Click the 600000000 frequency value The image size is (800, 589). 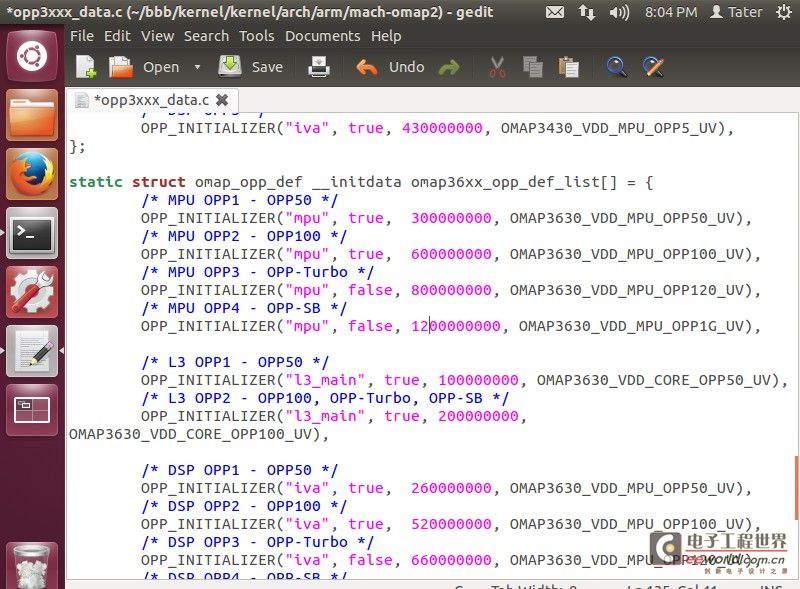click(451, 254)
